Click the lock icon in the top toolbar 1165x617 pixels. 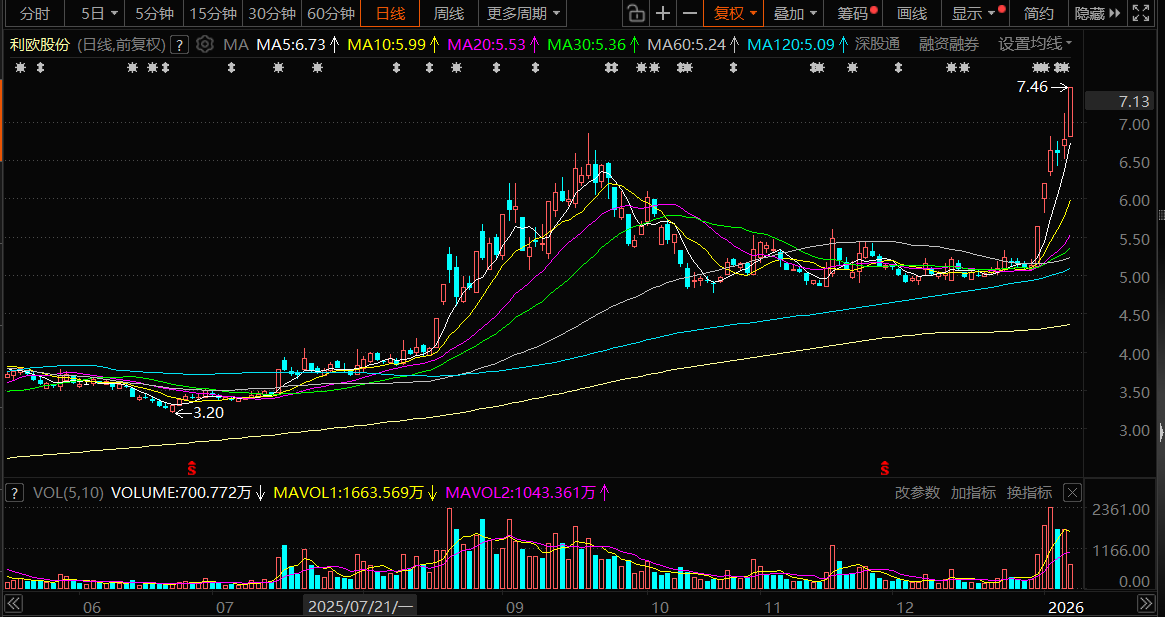(635, 13)
